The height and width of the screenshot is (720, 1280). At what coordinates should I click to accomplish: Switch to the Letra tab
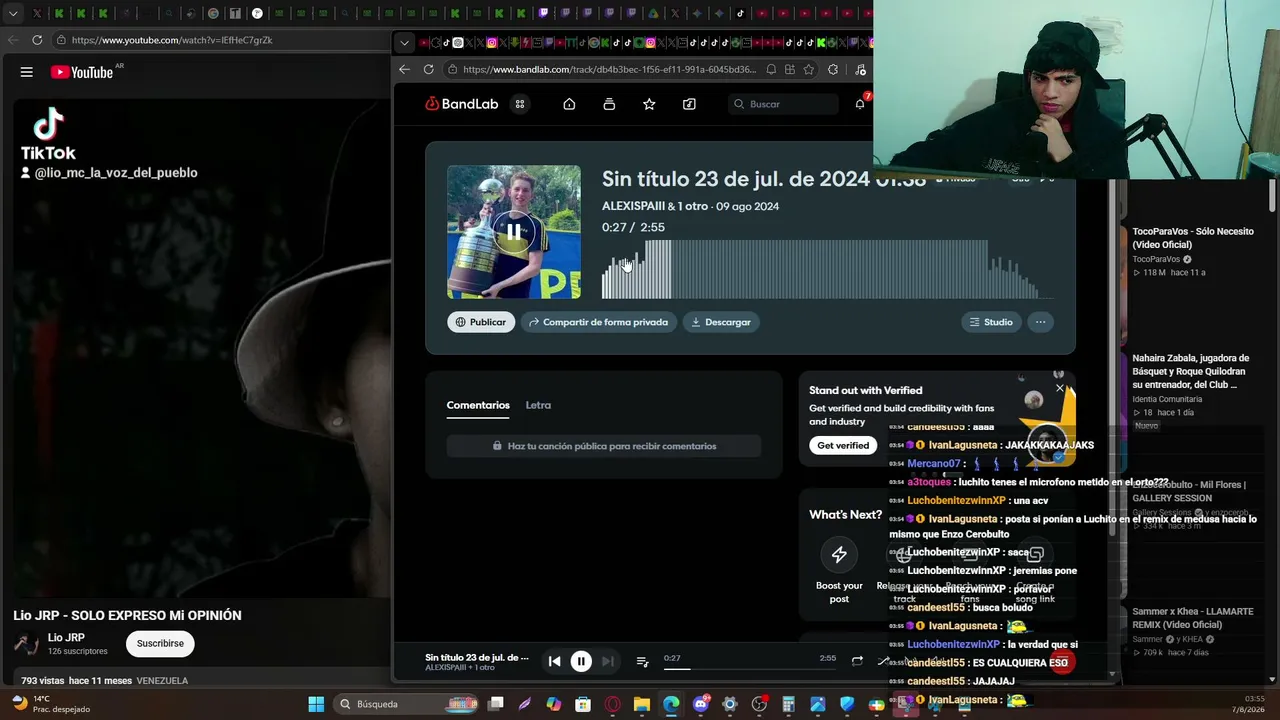[538, 405]
